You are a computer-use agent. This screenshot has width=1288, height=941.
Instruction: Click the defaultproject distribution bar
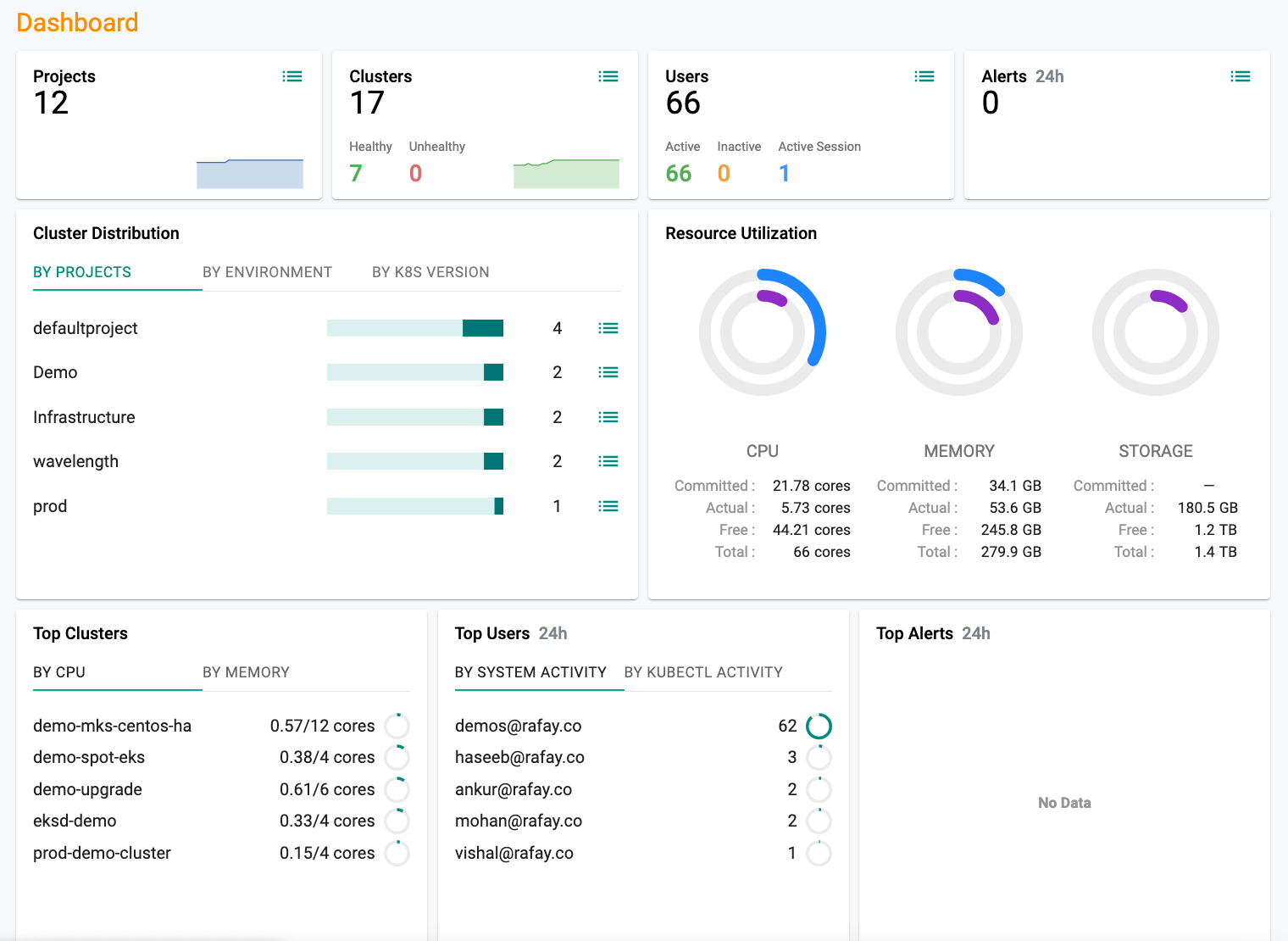coord(415,328)
